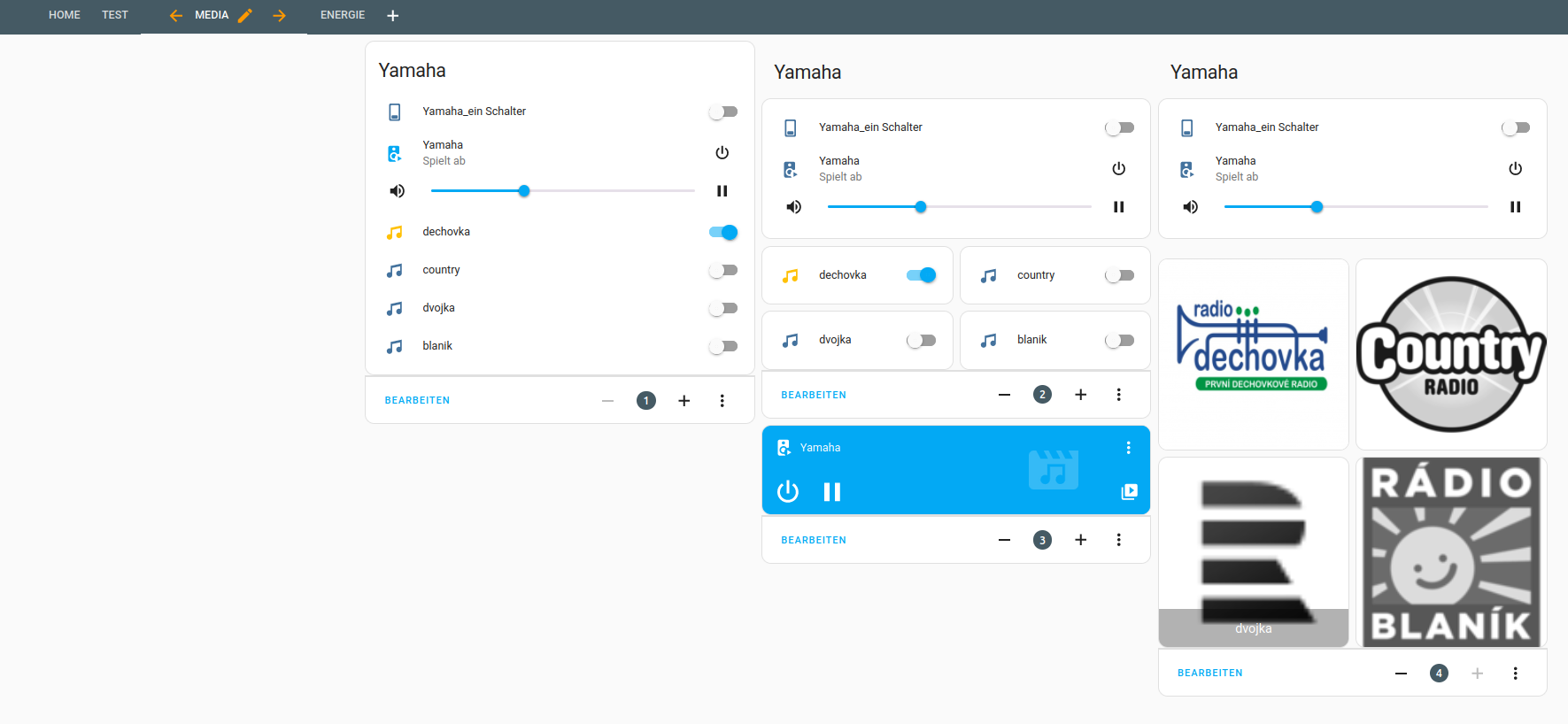Screen dimensions: 1568x724
Task: Click the pencil icon beside the MEDIA tab
Action: tap(245, 16)
